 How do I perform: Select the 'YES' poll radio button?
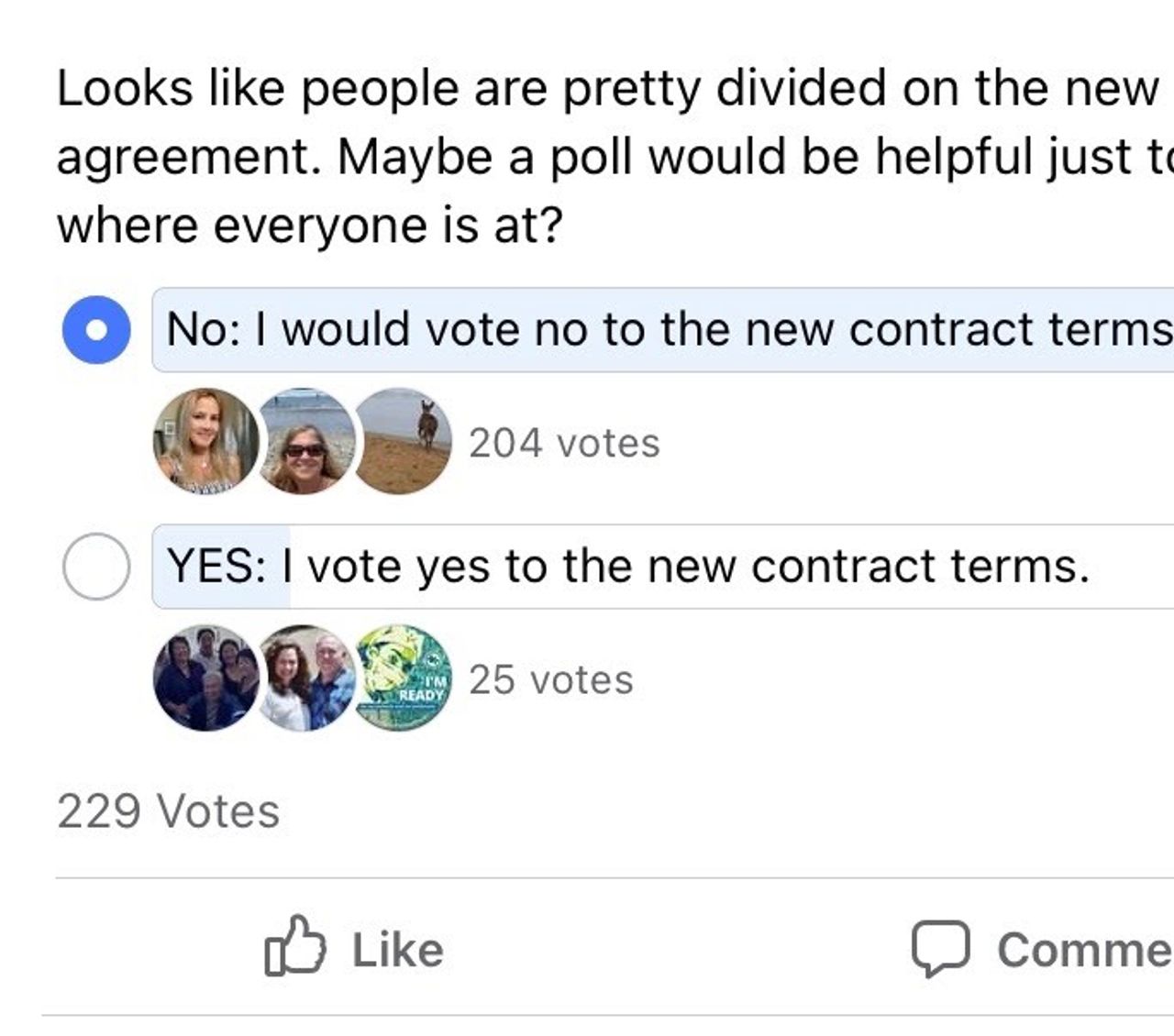pyautogui.click(x=95, y=567)
